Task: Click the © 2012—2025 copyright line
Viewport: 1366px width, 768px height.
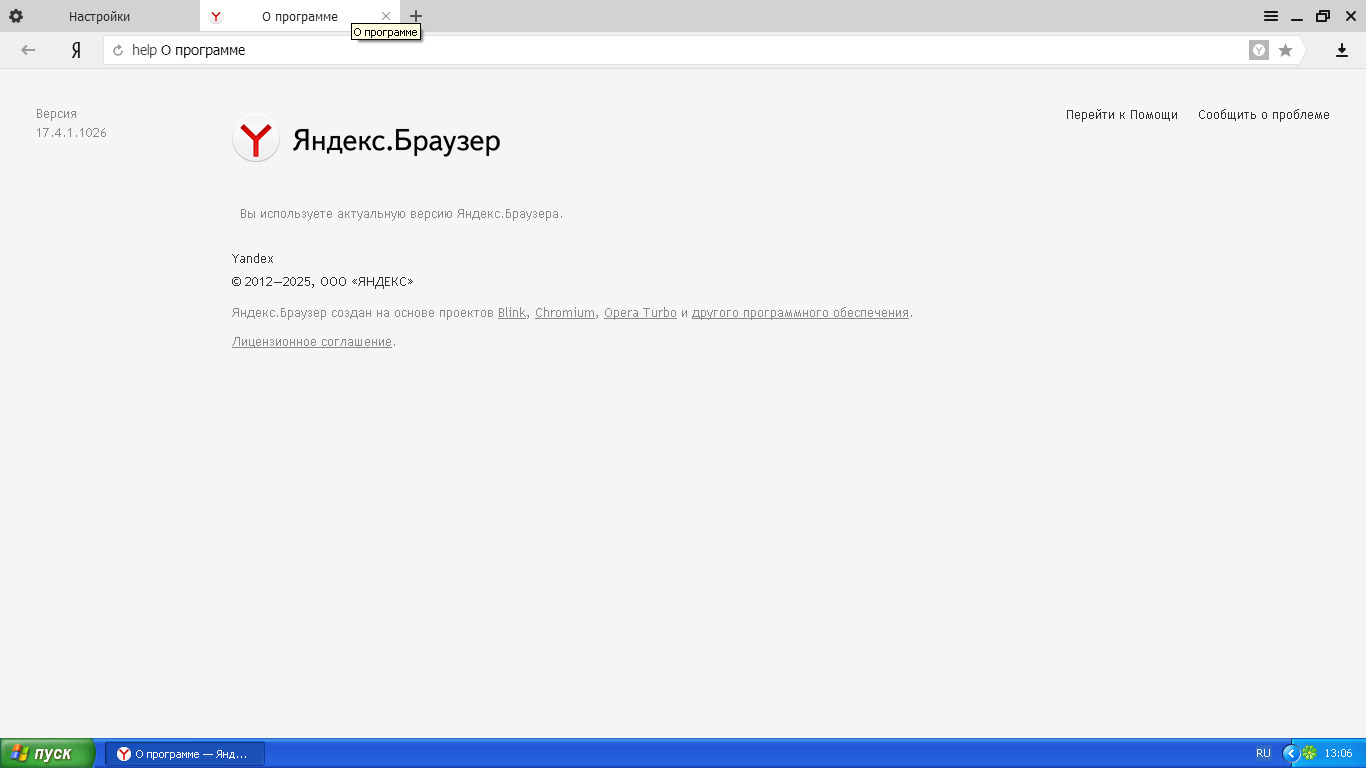Action: (322, 282)
